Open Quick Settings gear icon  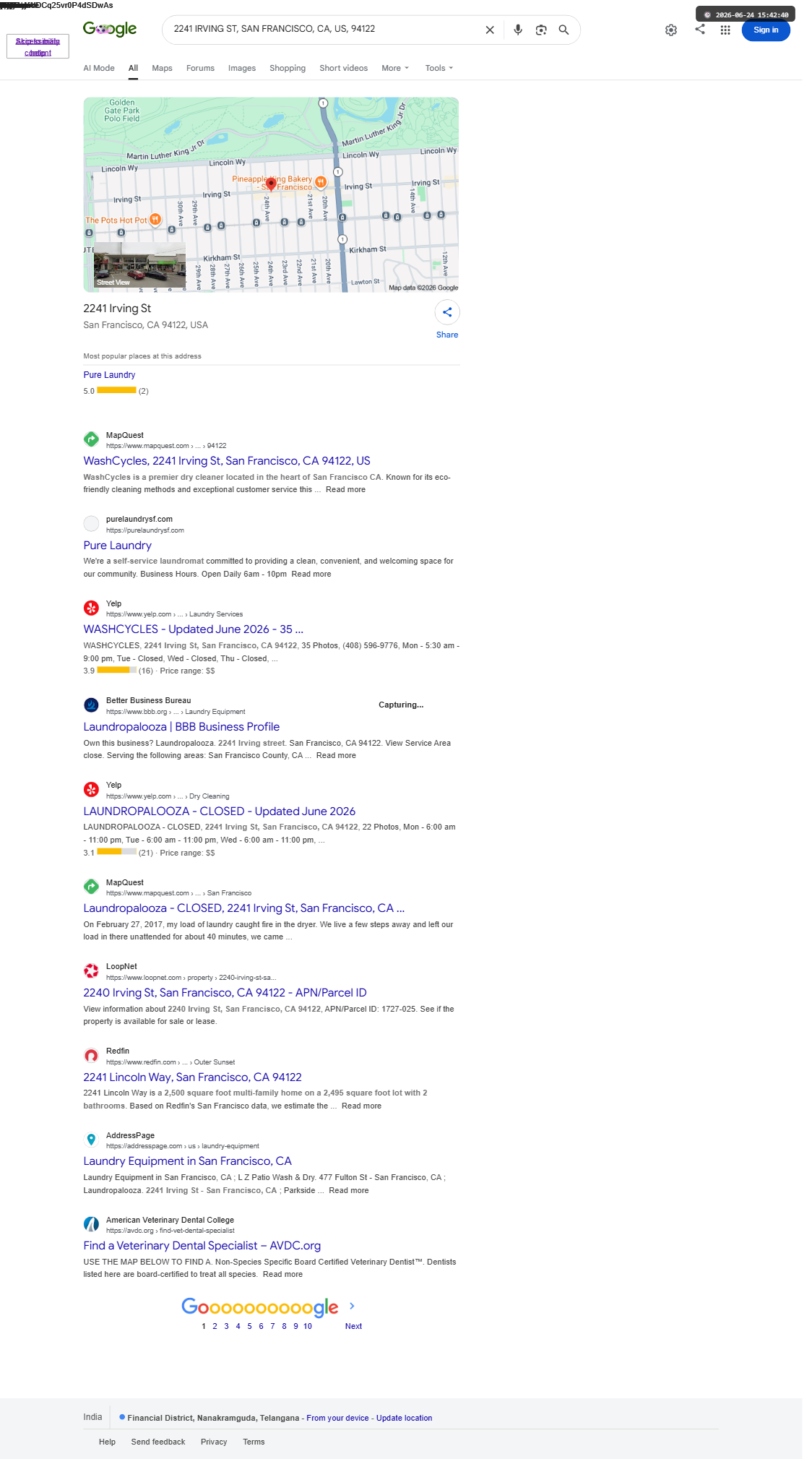tap(671, 30)
